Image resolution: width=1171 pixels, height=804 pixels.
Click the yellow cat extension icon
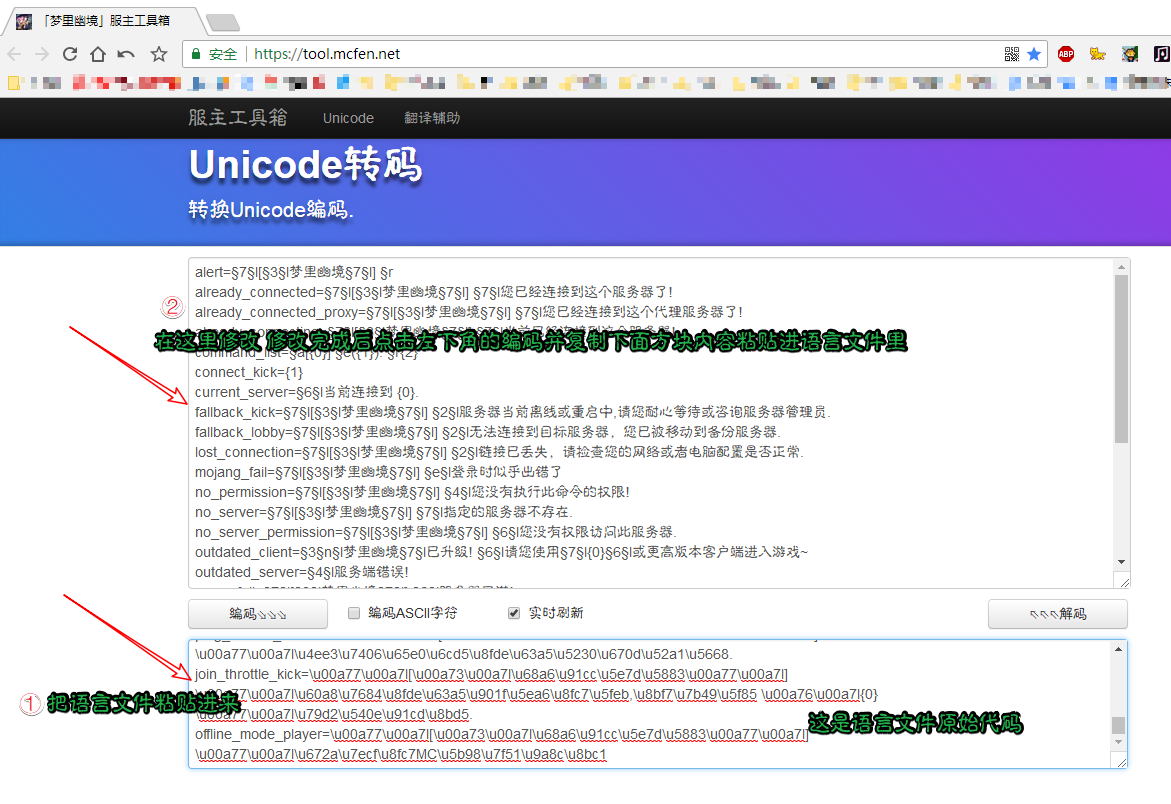pos(1097,54)
